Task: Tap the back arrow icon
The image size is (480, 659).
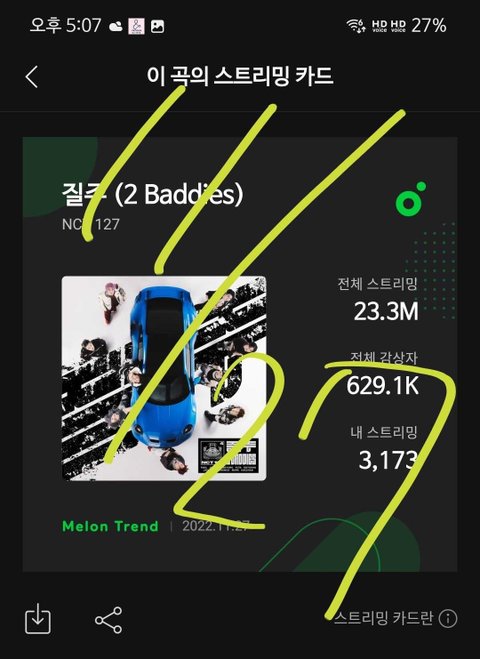Action: coord(32,77)
